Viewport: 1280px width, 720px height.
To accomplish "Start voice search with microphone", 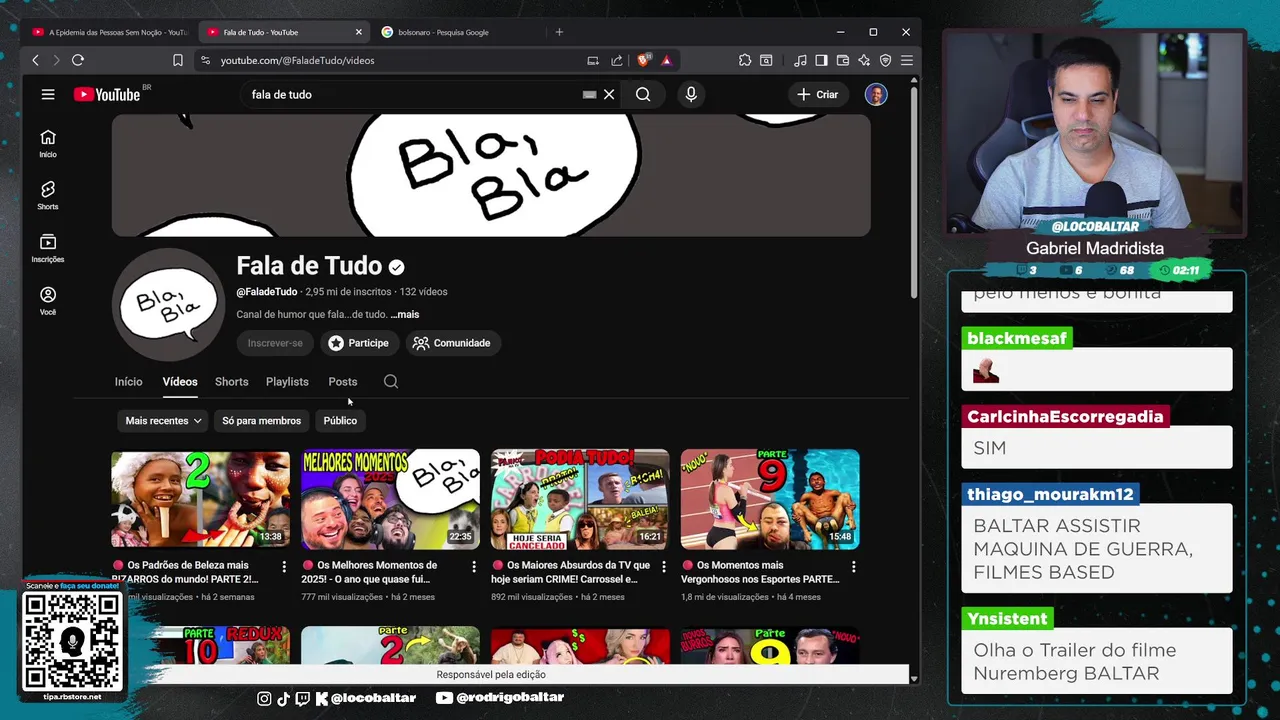I will (691, 94).
